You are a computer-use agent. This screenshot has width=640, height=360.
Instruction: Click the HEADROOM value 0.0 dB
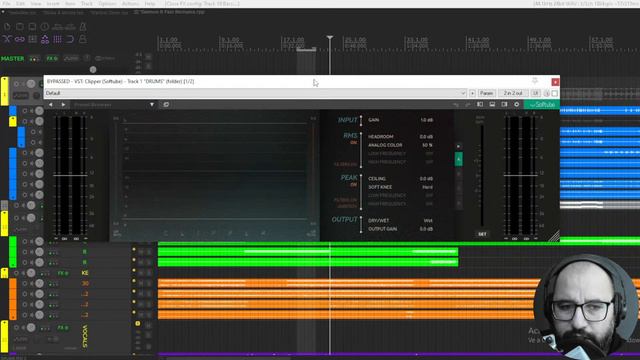coord(426,137)
